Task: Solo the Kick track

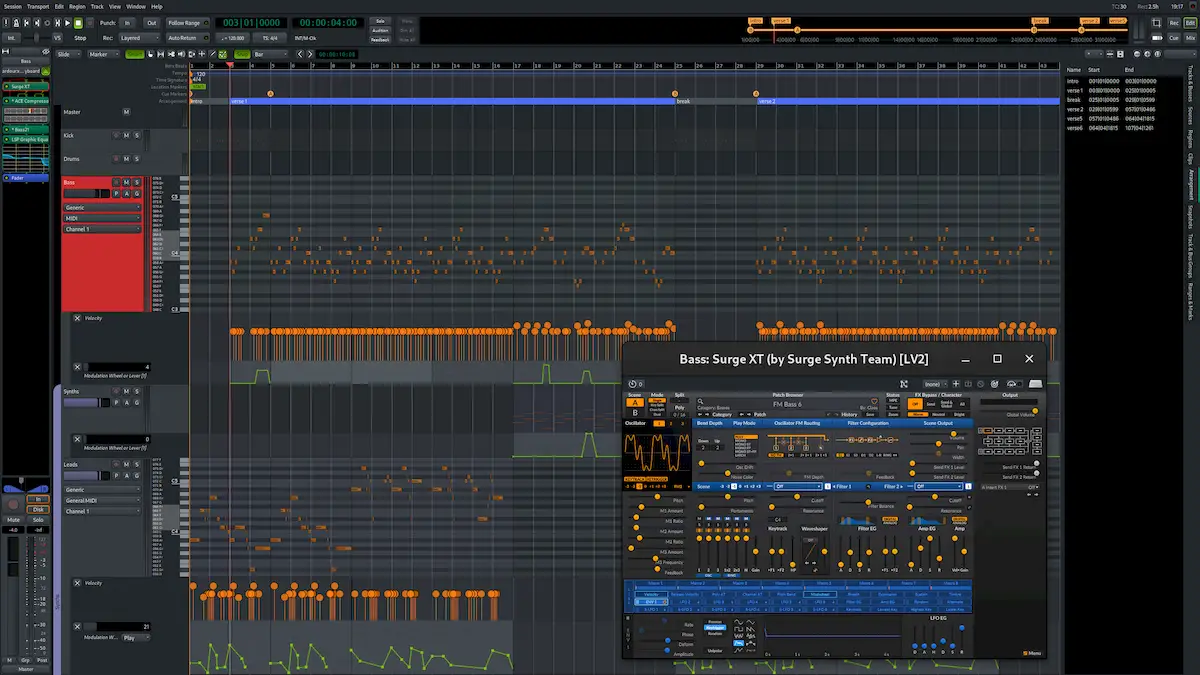Action: pyautogui.click(x=135, y=135)
